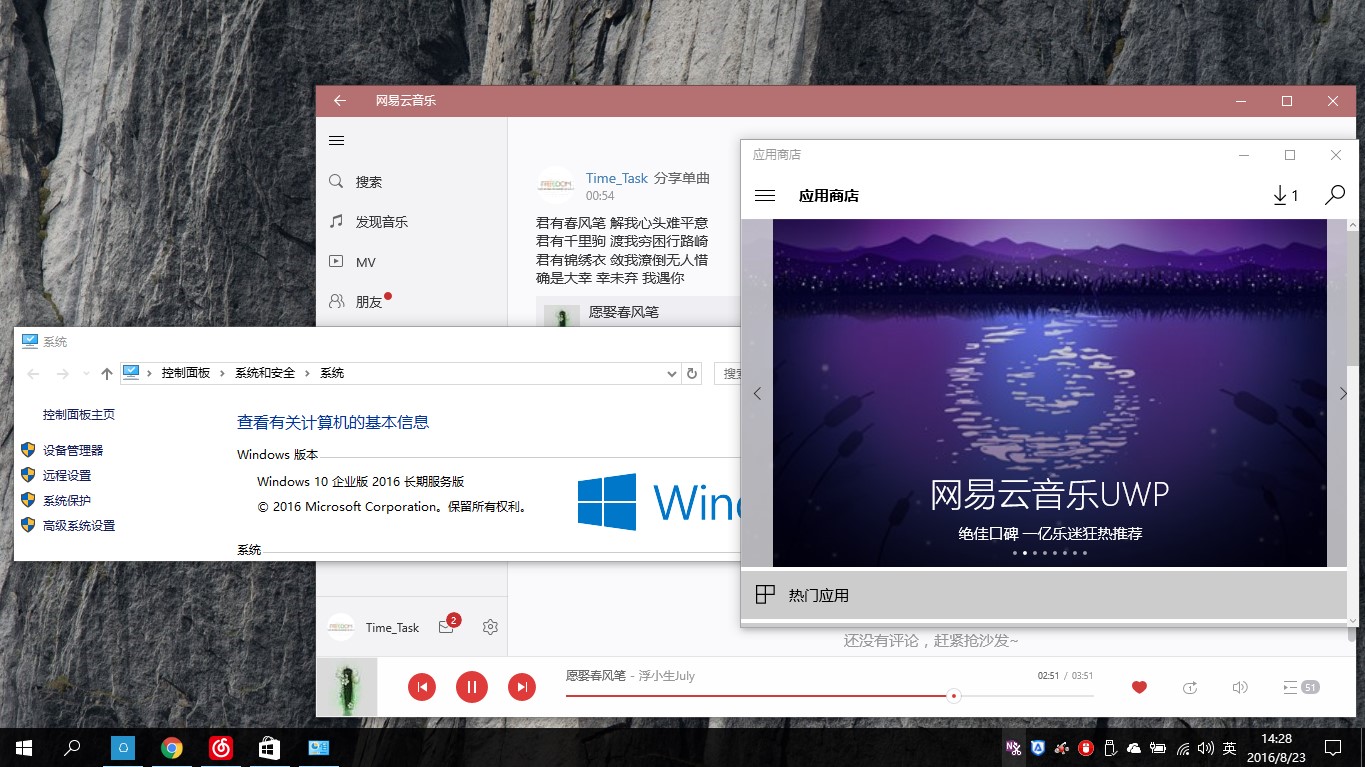Unlike the song with the heart icon
The image size is (1365, 767).
coord(1138,687)
